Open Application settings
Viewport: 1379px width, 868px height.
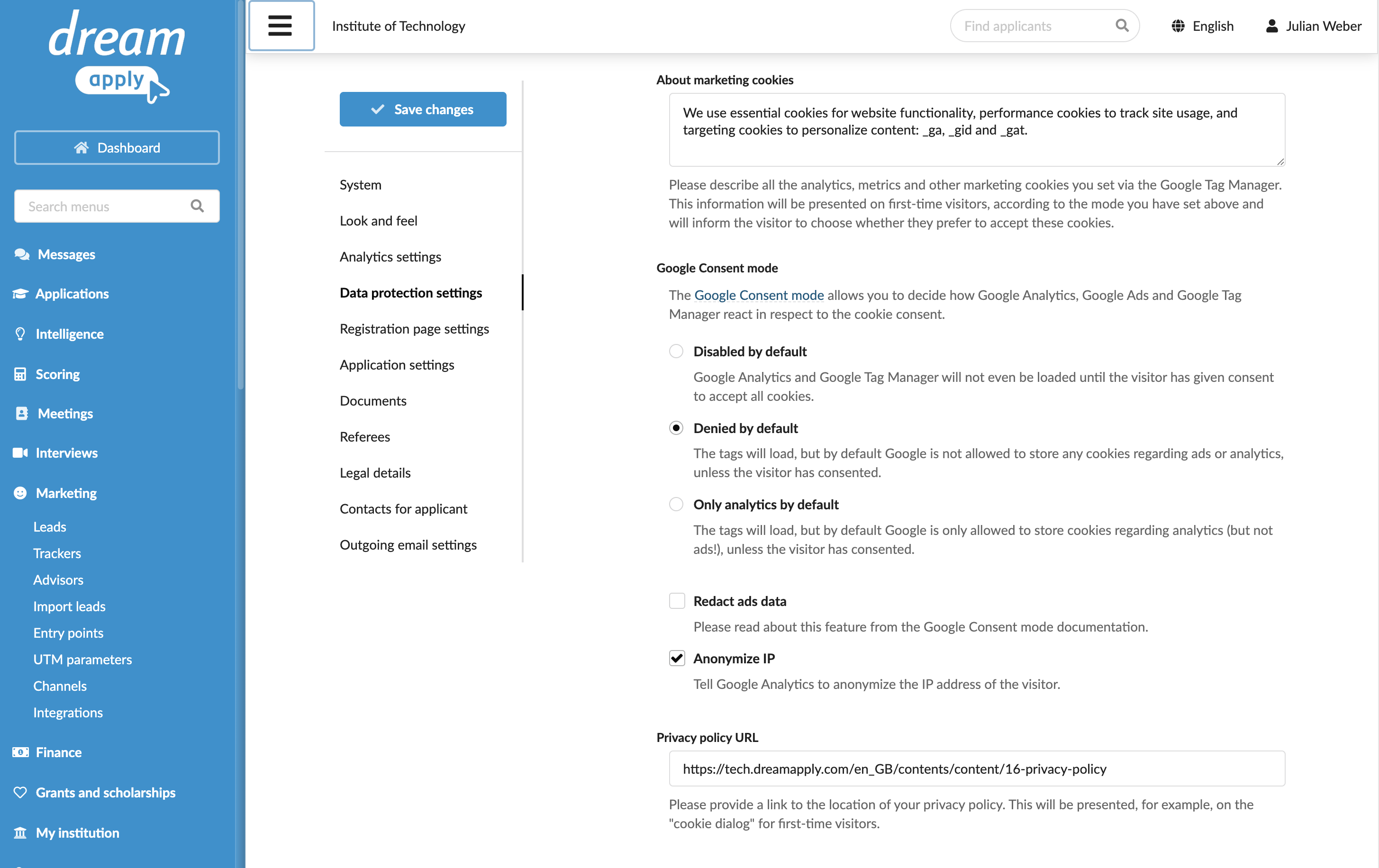397,365
